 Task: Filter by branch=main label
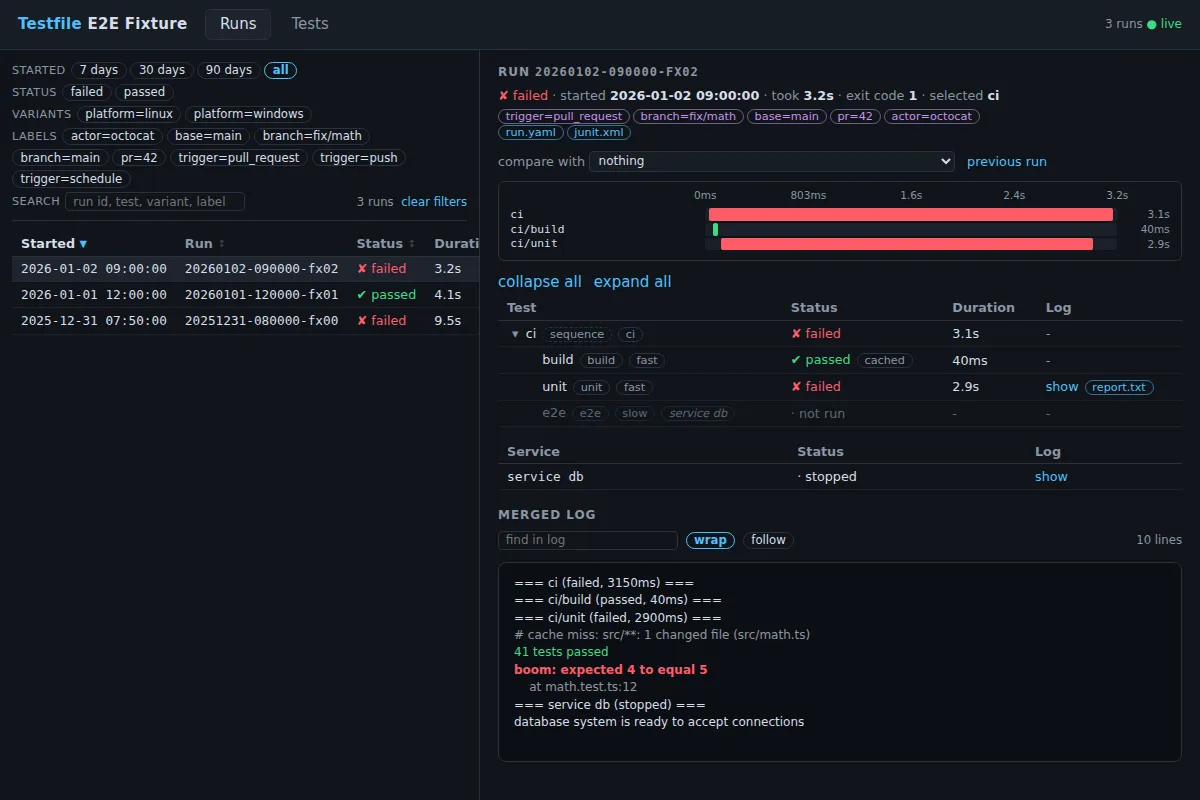click(60, 158)
